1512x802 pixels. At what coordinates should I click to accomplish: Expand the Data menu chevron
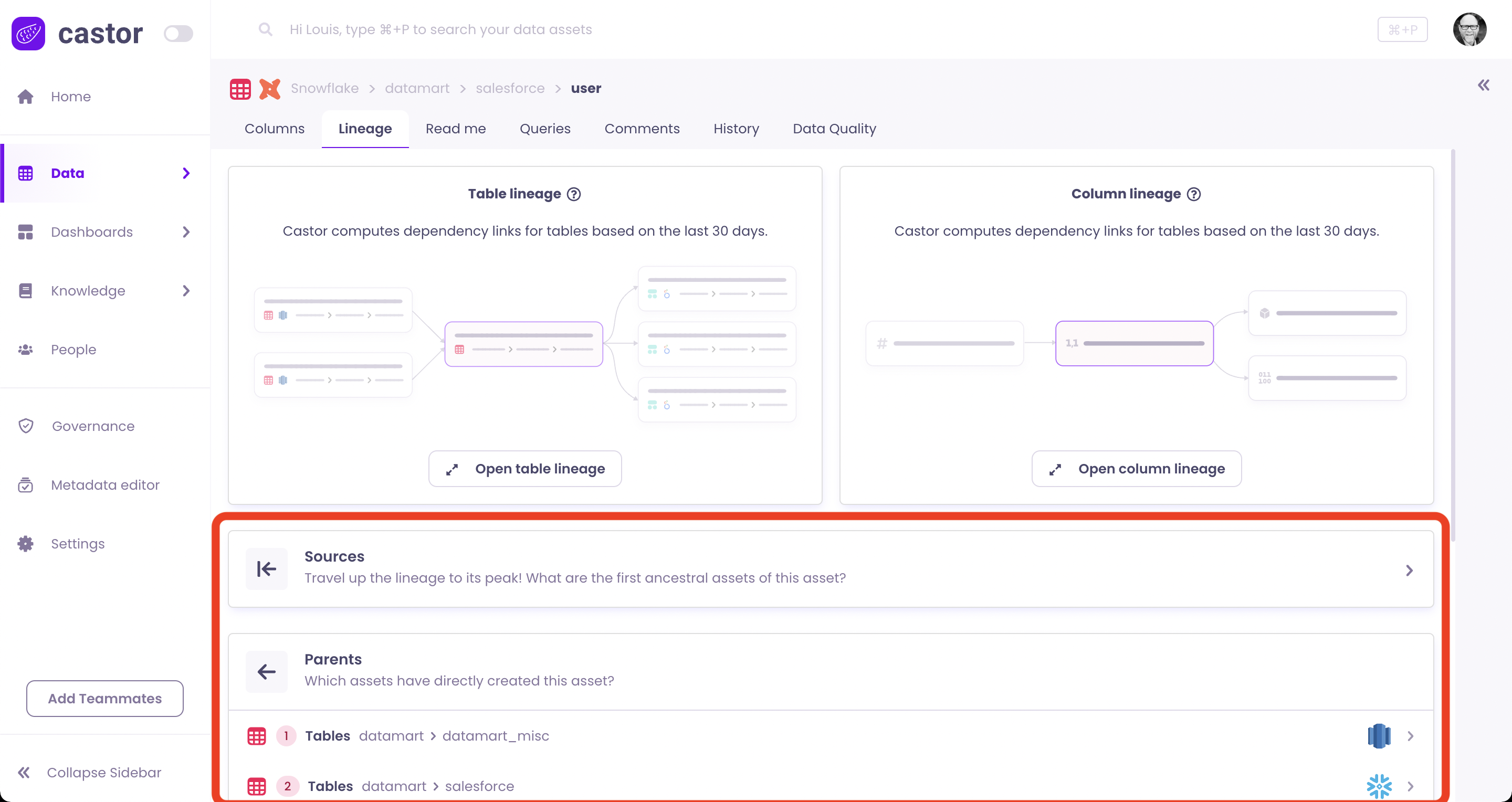pos(186,173)
